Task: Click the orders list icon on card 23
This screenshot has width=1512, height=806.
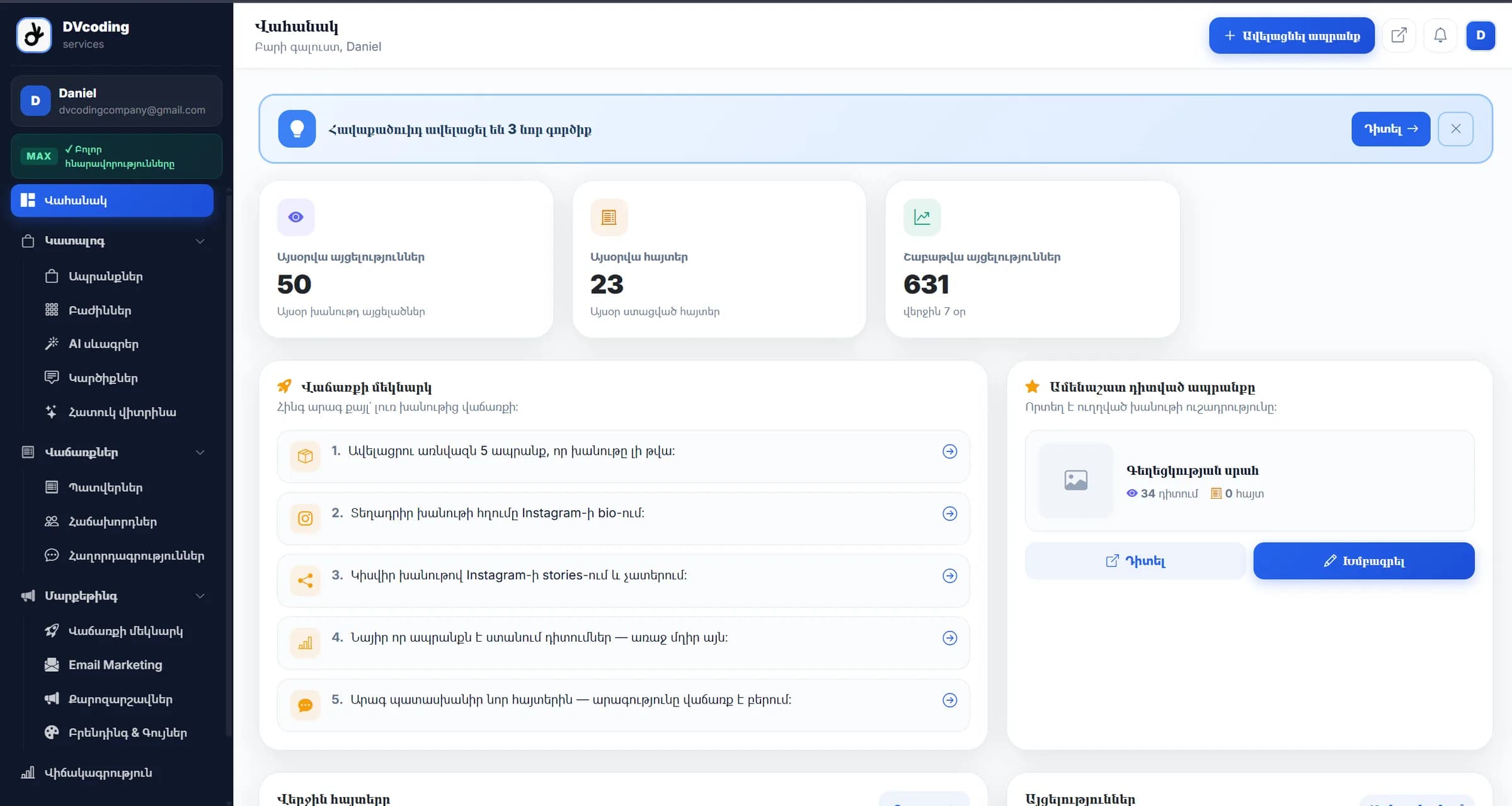Action: (609, 217)
